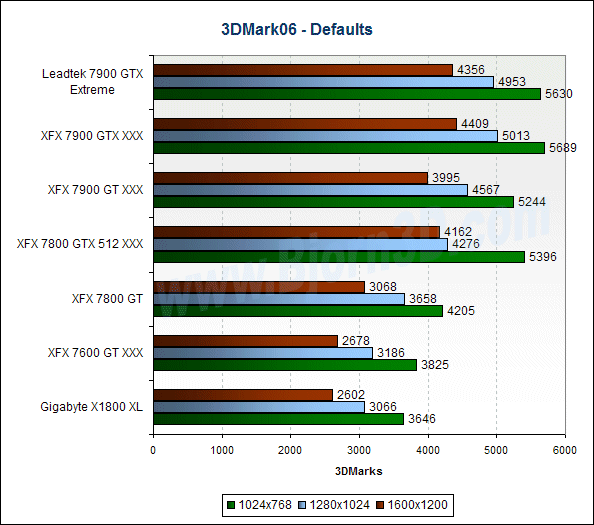Click the x-axis tick label 4000
The width and height of the screenshot is (594, 525).
tap(428, 450)
